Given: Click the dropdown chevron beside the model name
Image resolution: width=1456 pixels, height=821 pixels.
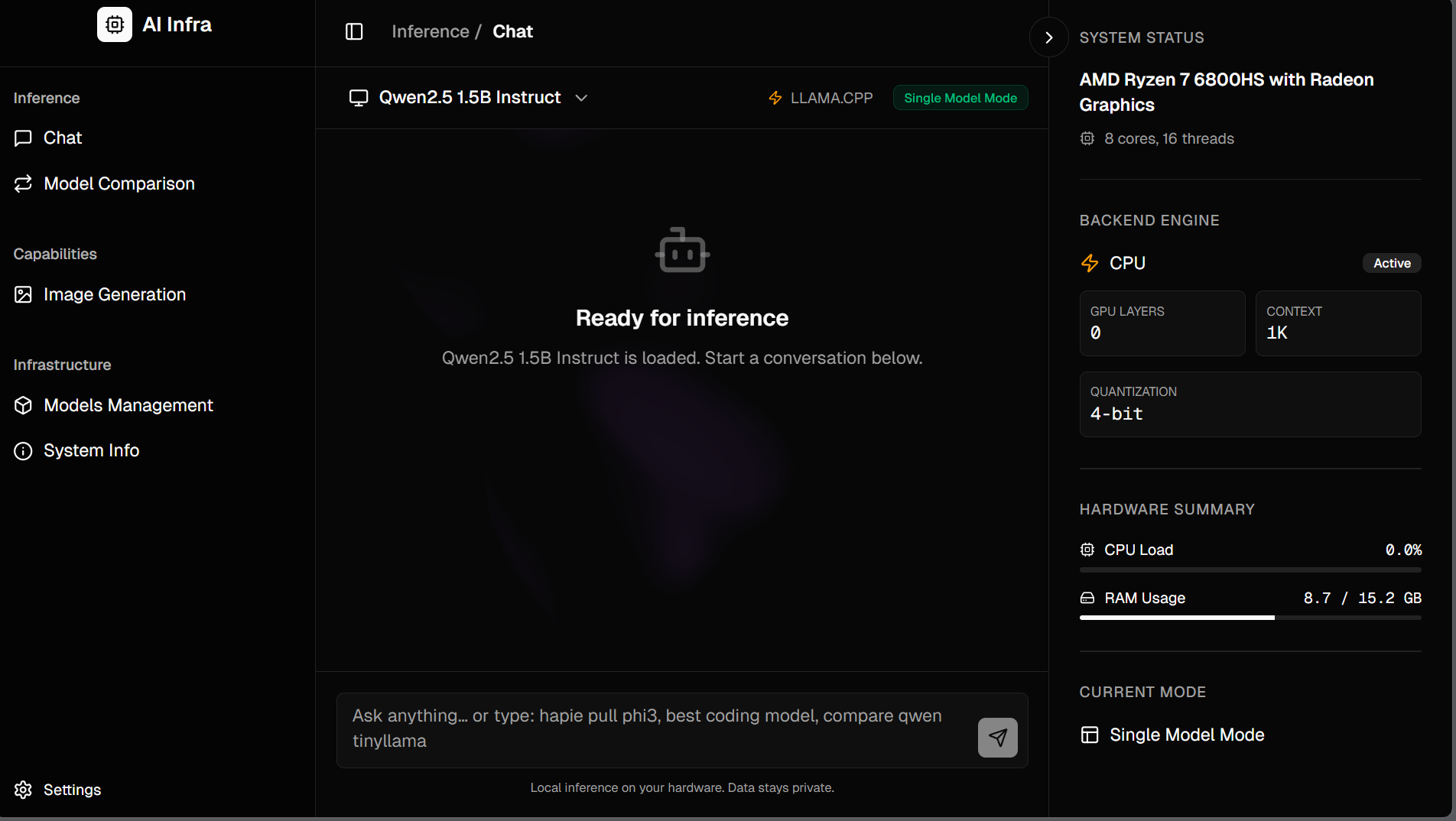Looking at the screenshot, I should click(581, 98).
